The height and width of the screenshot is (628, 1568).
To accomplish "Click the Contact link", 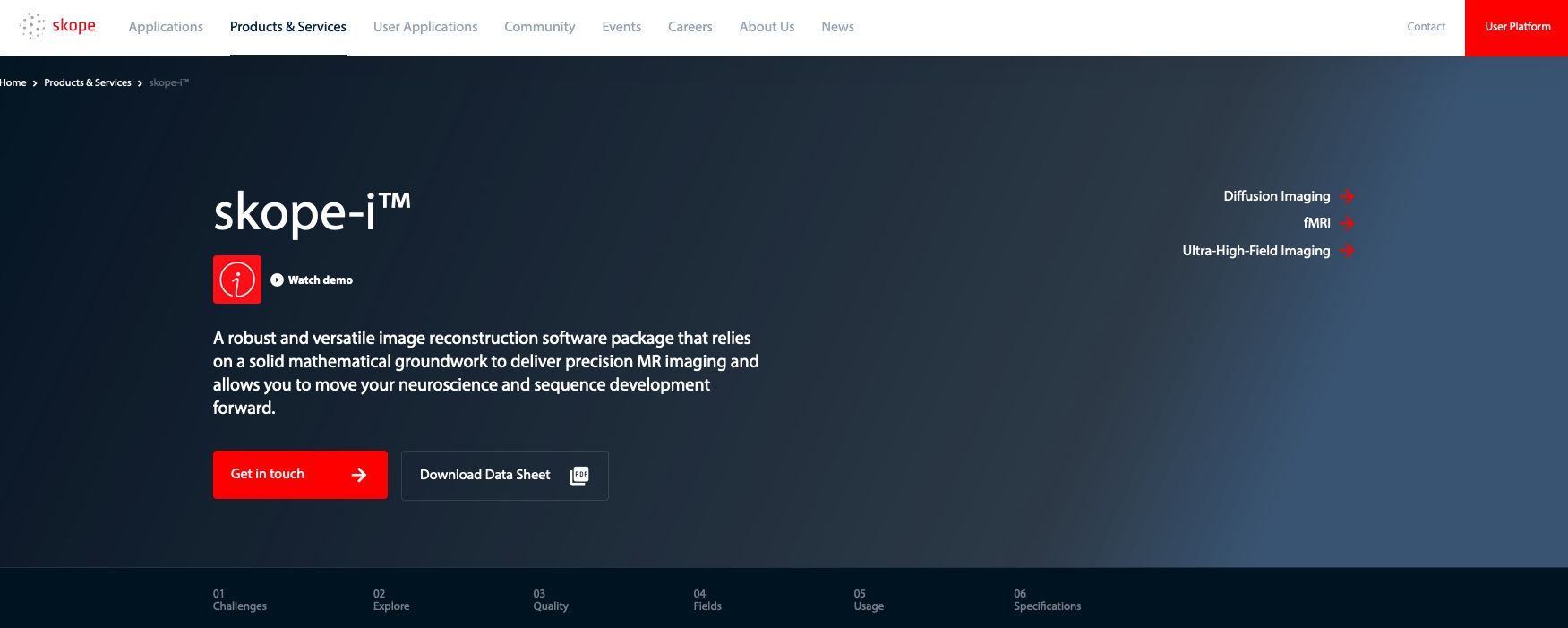I will [1427, 27].
